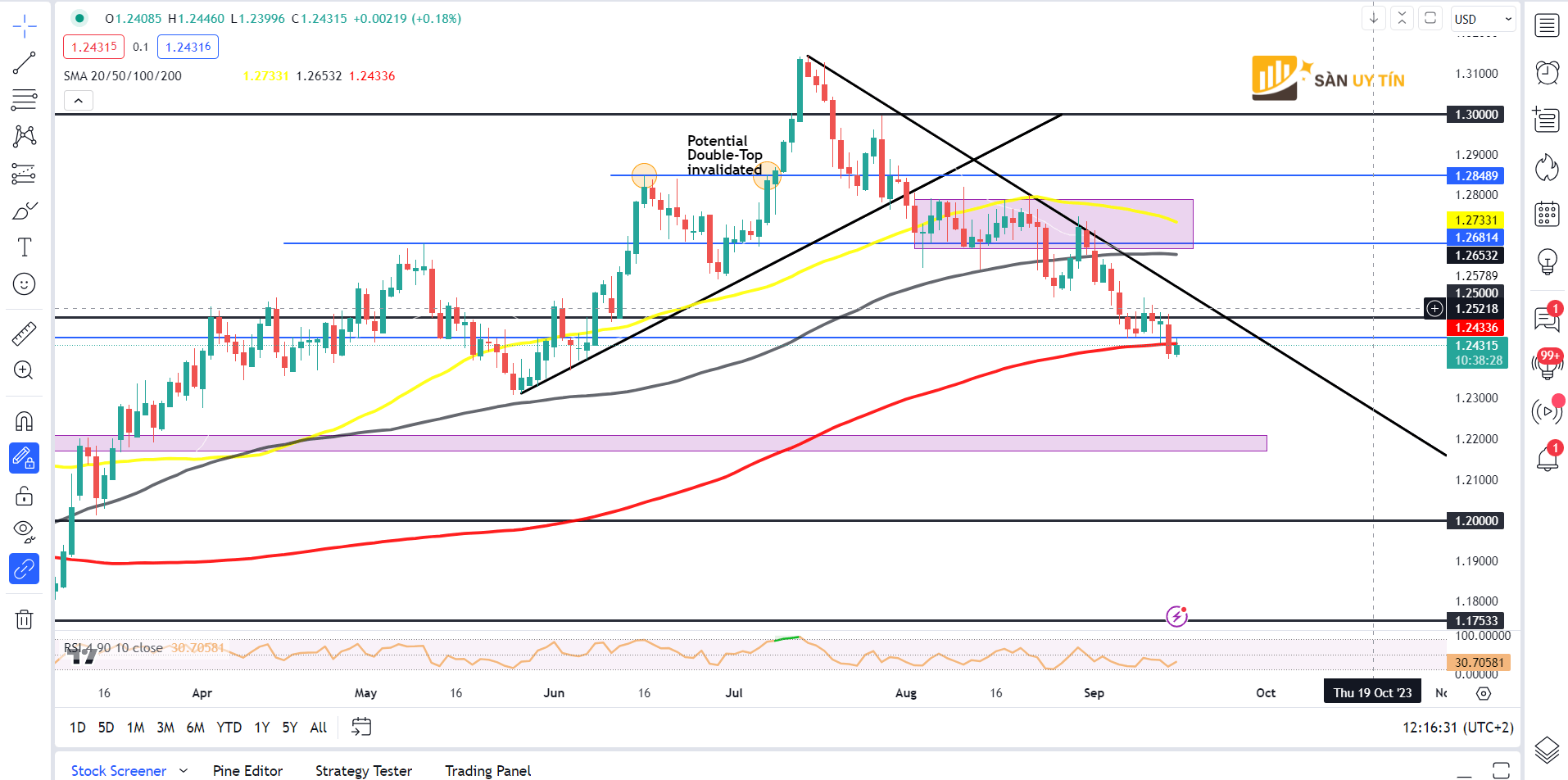Open forecasting and measurement tools
1568x780 pixels.
pos(25,174)
